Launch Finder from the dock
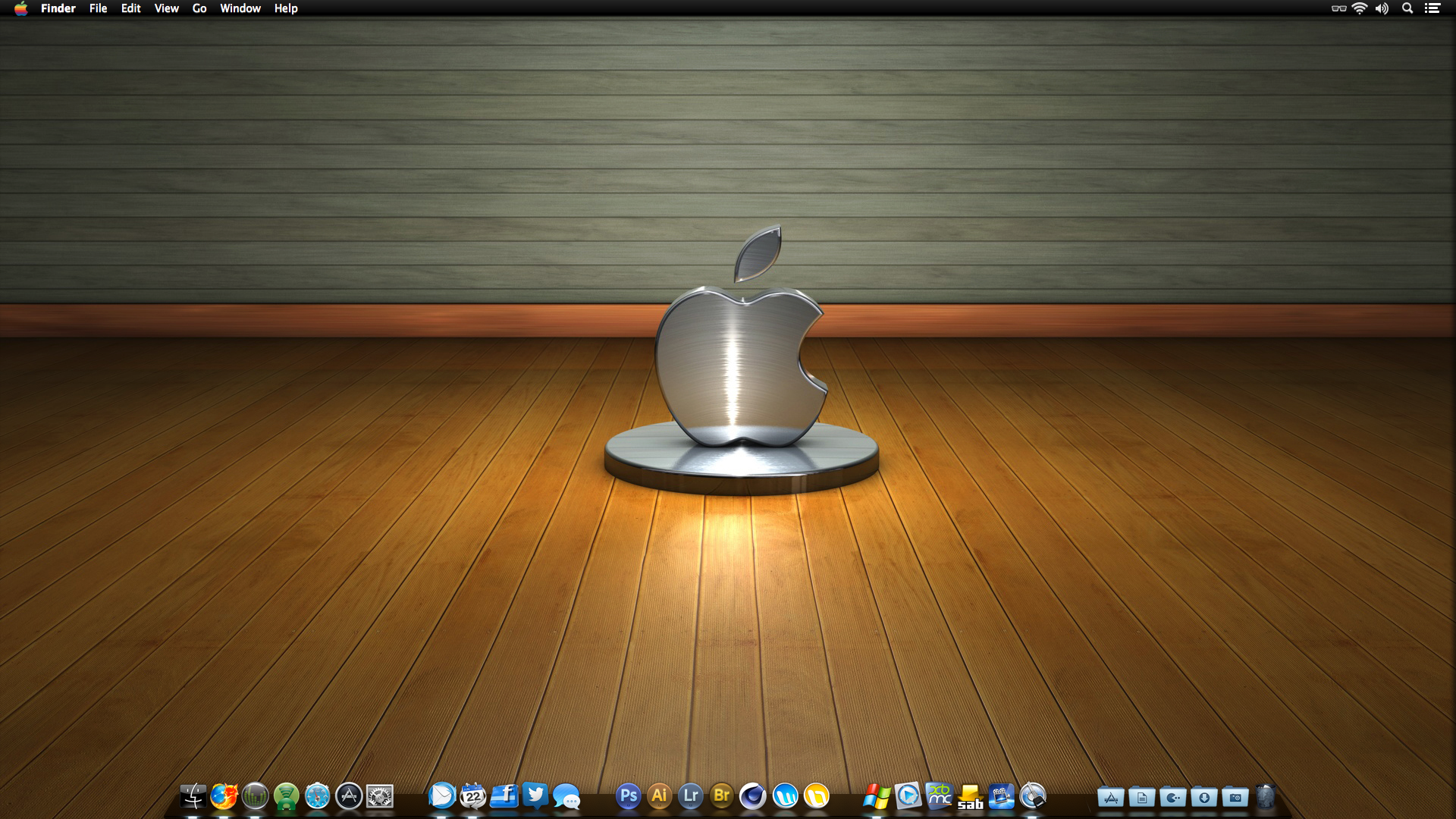The height and width of the screenshot is (819, 1456). click(x=193, y=796)
